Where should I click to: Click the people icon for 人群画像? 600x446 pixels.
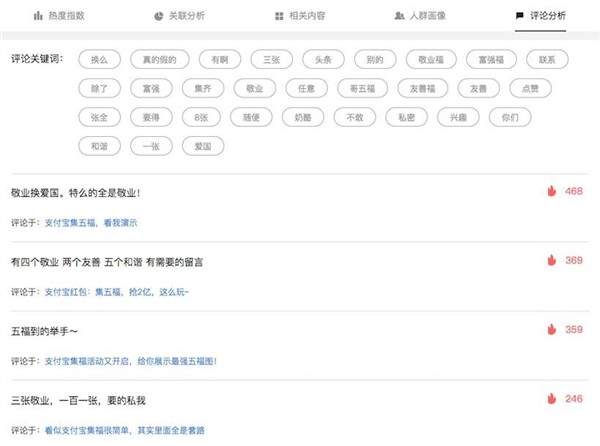tap(400, 17)
